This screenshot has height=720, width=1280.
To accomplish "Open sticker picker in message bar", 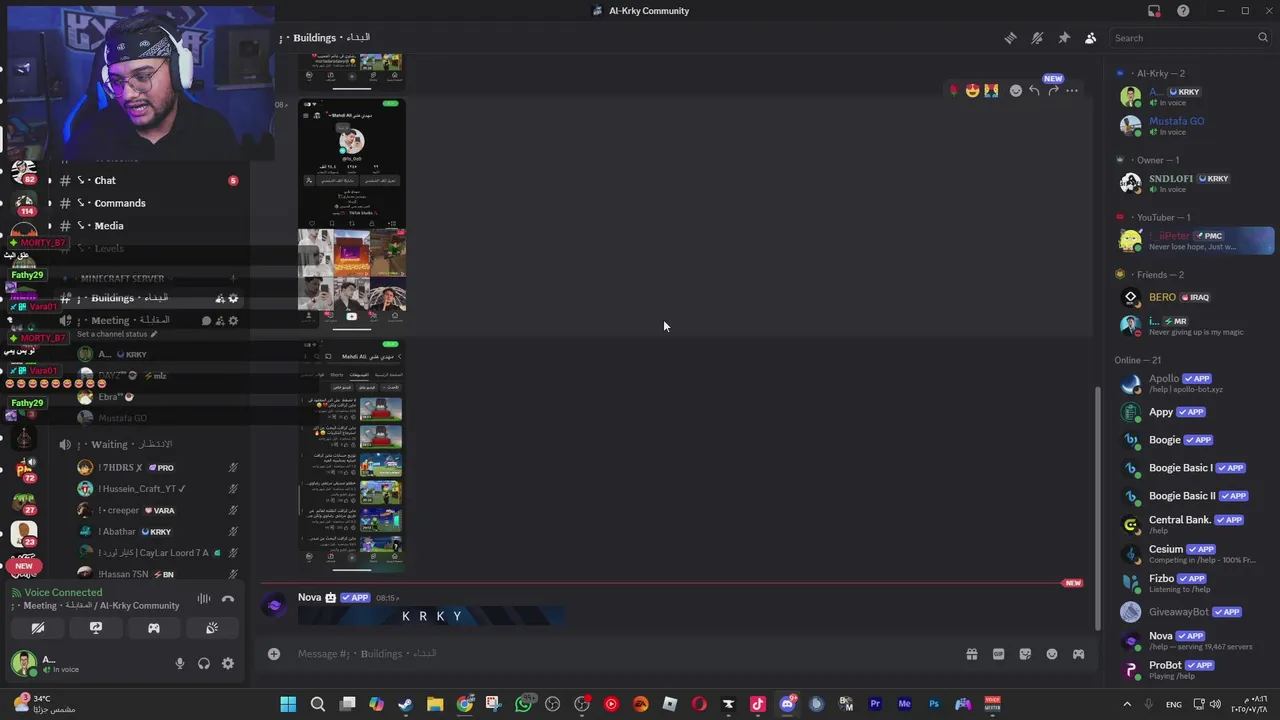I will tap(1025, 654).
